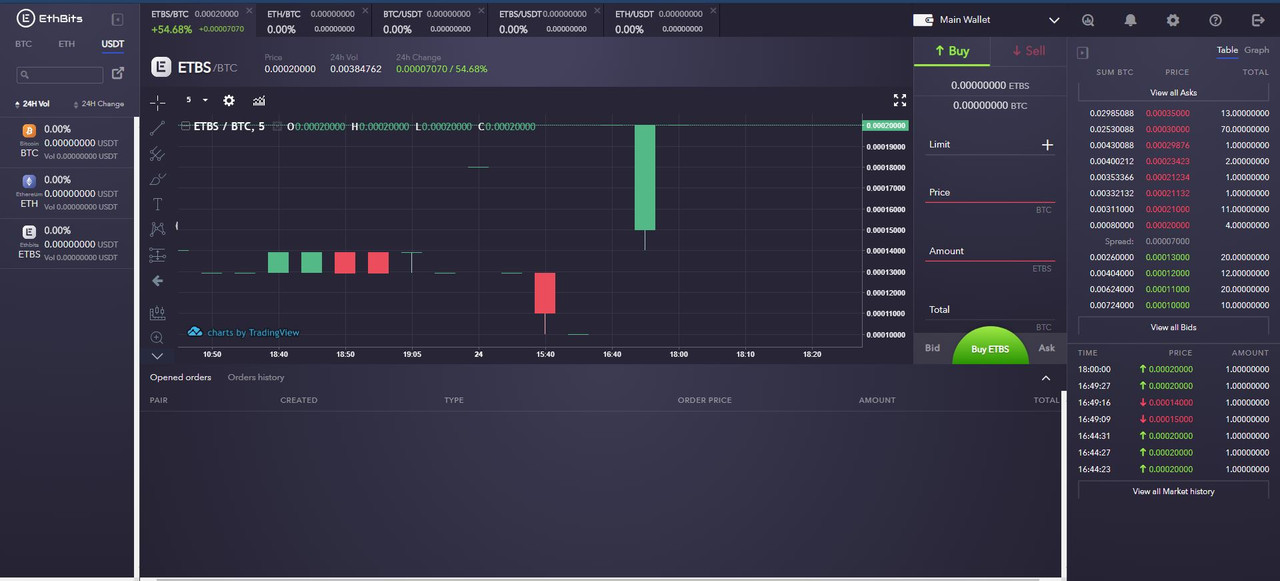Select the 0.00035000 ask price row
1280x581 pixels.
tap(1174, 113)
